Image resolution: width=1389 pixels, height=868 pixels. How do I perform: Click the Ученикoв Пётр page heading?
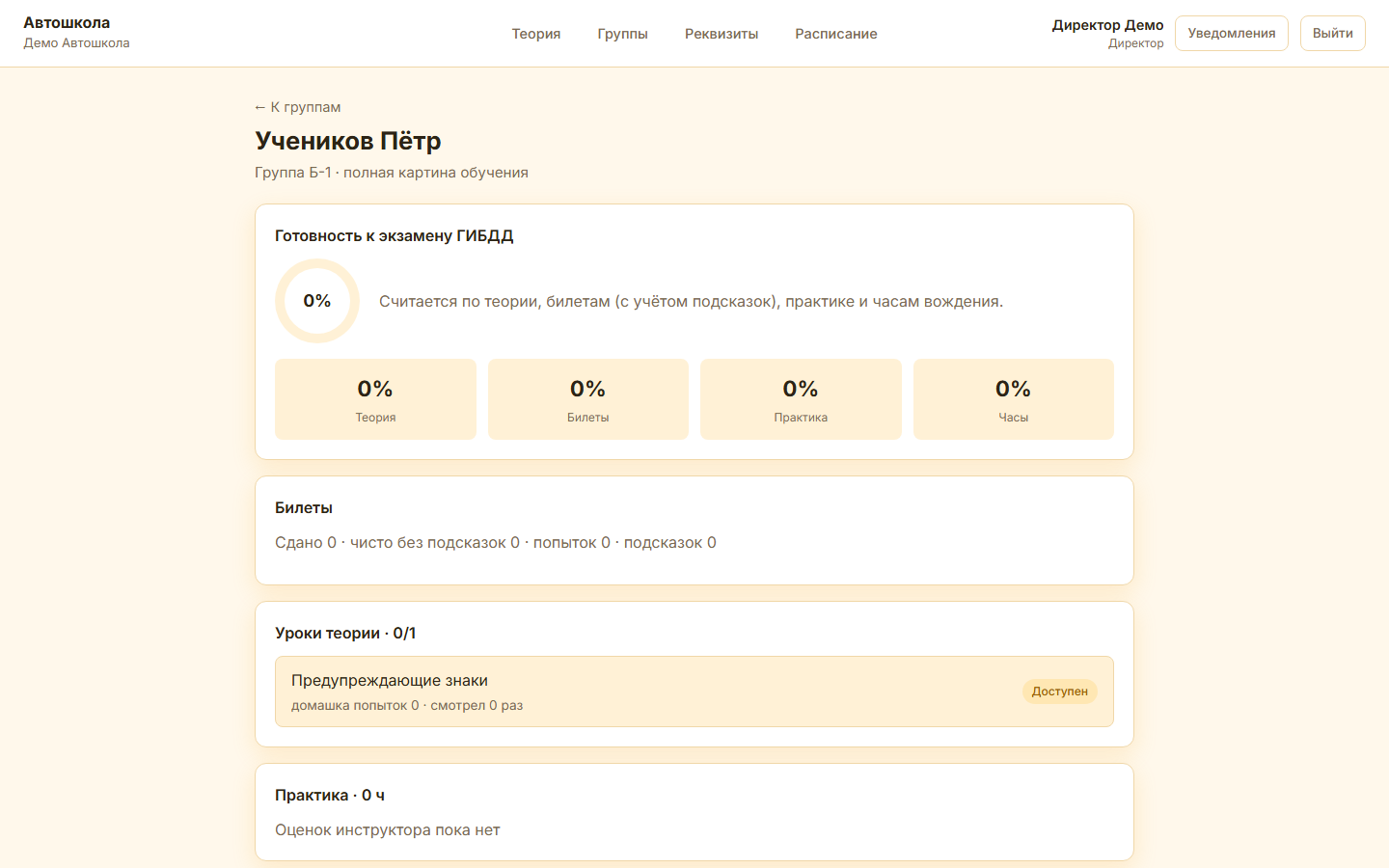click(348, 141)
